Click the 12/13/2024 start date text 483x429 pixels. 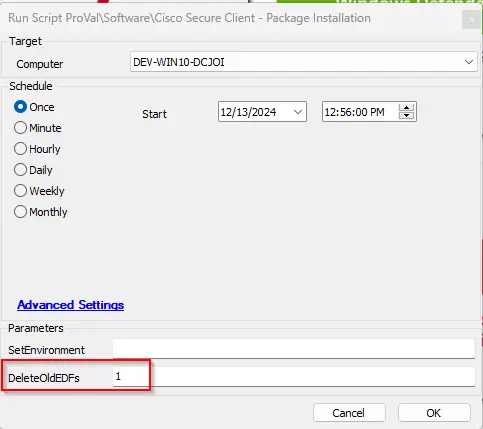[x=248, y=112]
